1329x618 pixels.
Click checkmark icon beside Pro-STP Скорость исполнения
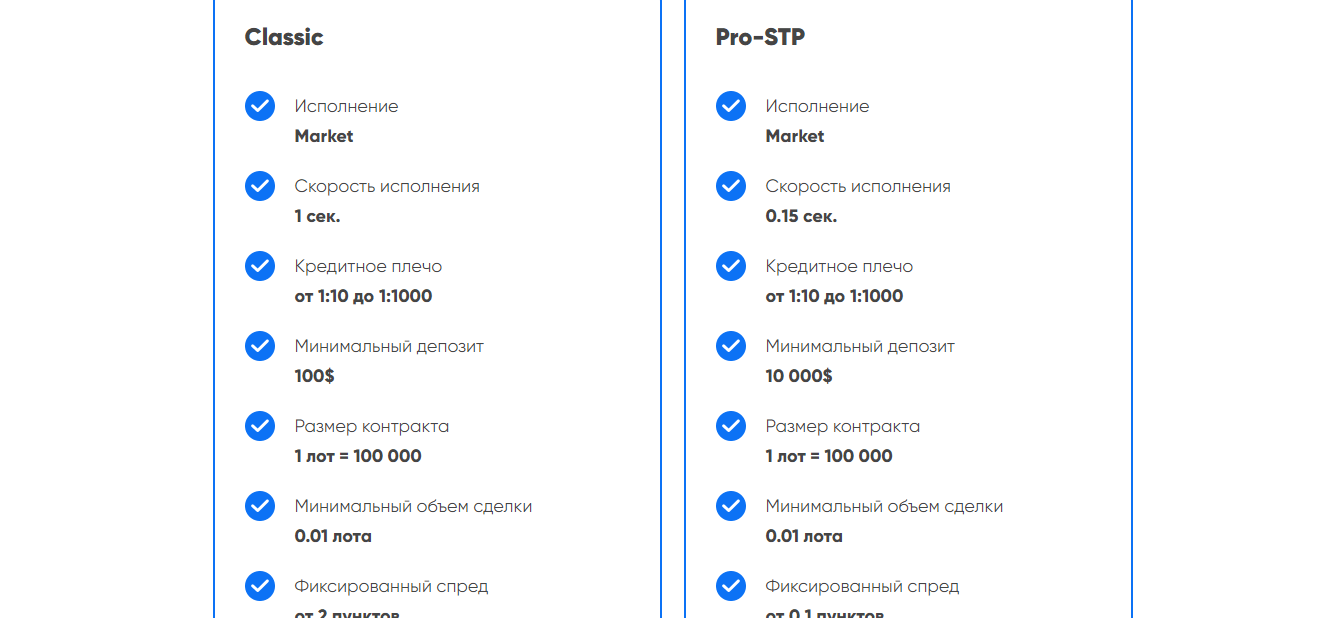click(731, 186)
